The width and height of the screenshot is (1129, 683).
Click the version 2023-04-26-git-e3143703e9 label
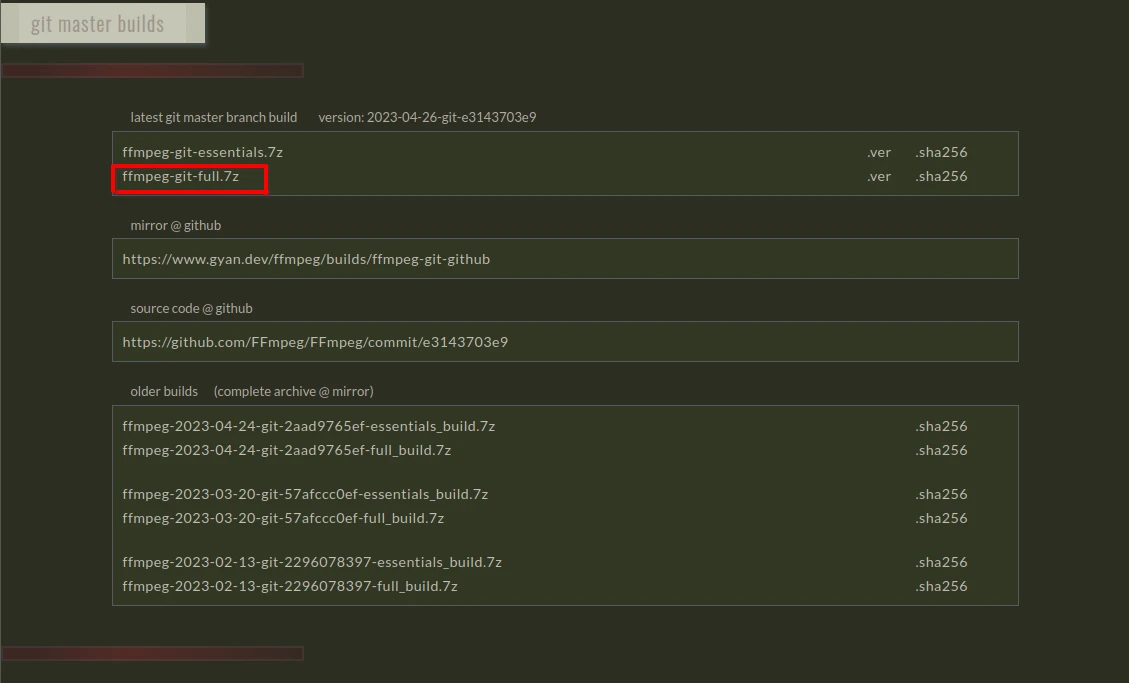[427, 117]
